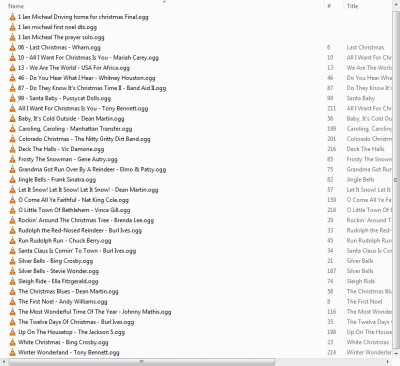Click the icon beside 1 Ian micheal first noel dts.ogg
This screenshot has width=400, height=366.
[12, 27]
